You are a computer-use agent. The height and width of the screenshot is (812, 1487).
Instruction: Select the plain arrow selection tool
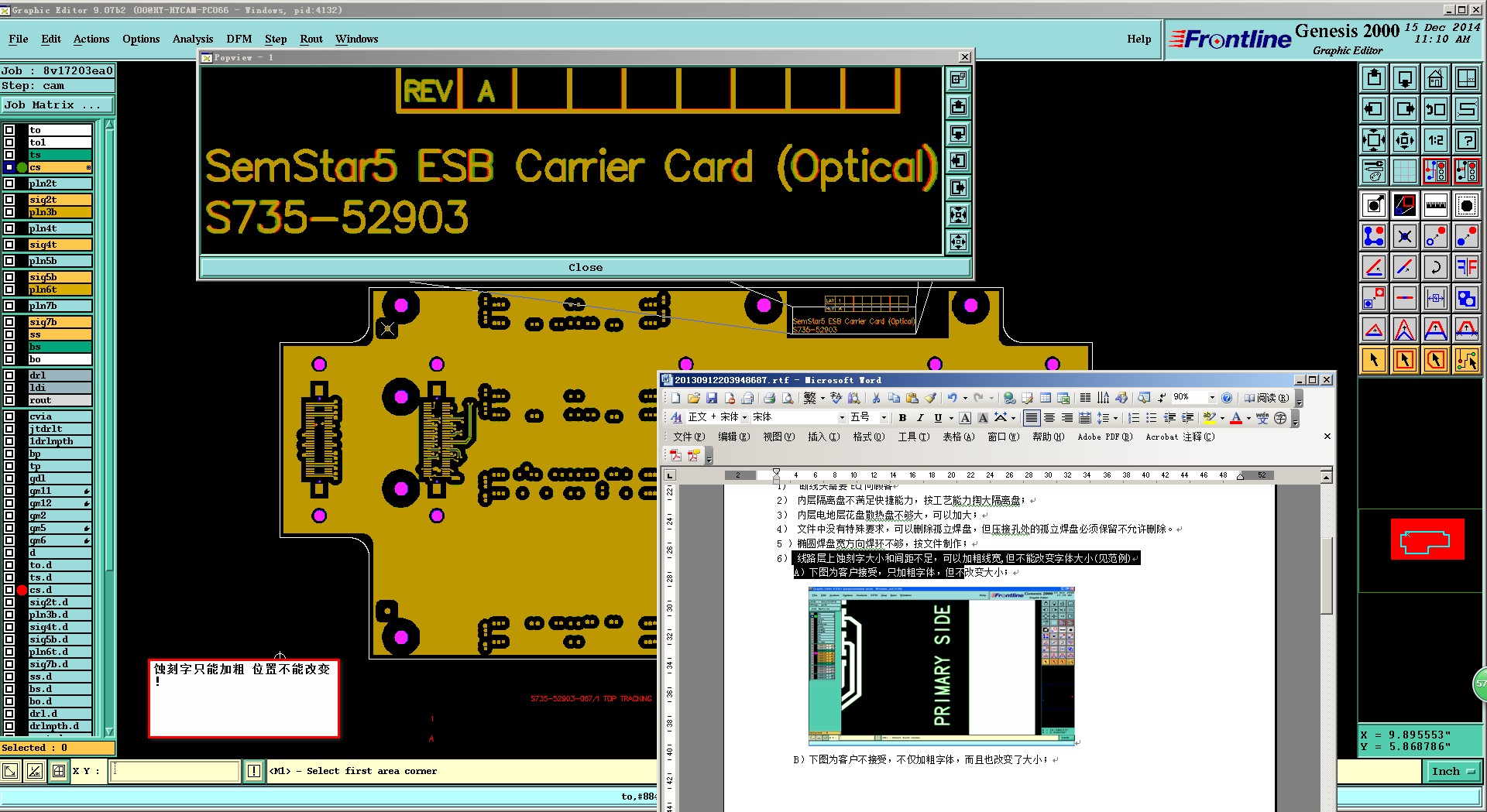pos(1374,360)
